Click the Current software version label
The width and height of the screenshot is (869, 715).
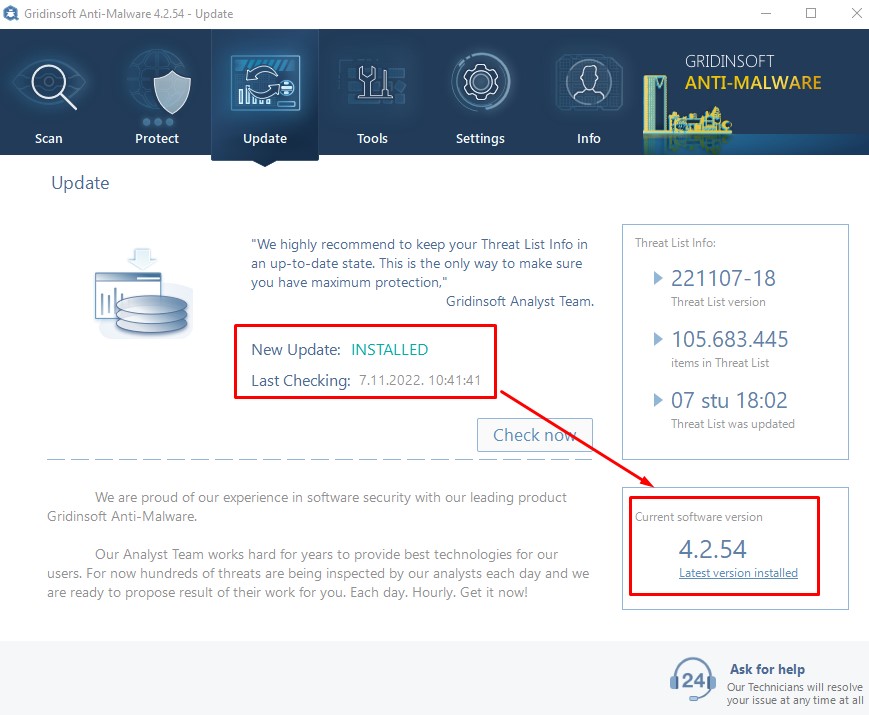tap(698, 517)
